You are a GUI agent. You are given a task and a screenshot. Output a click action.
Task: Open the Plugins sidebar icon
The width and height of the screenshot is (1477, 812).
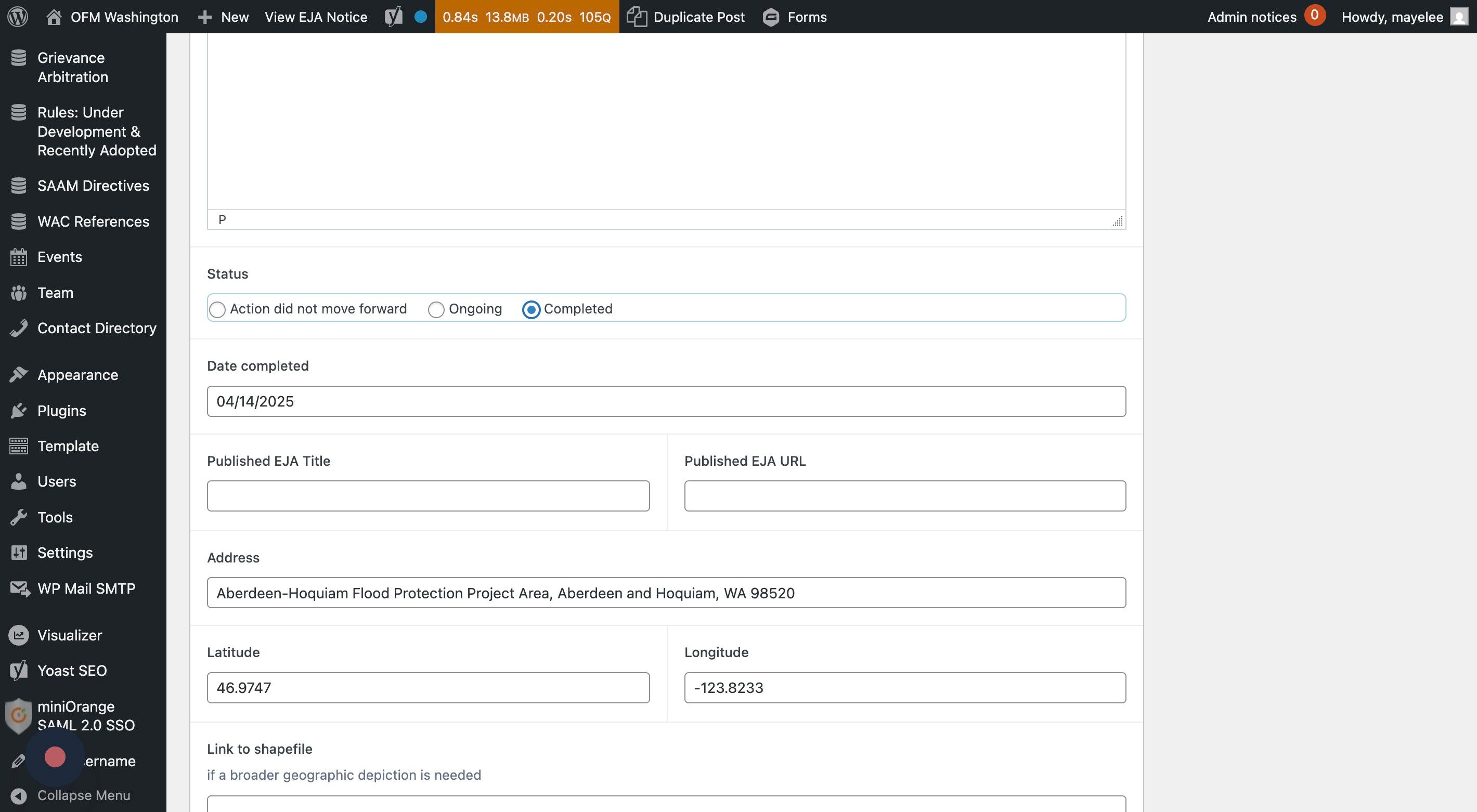[x=18, y=410]
